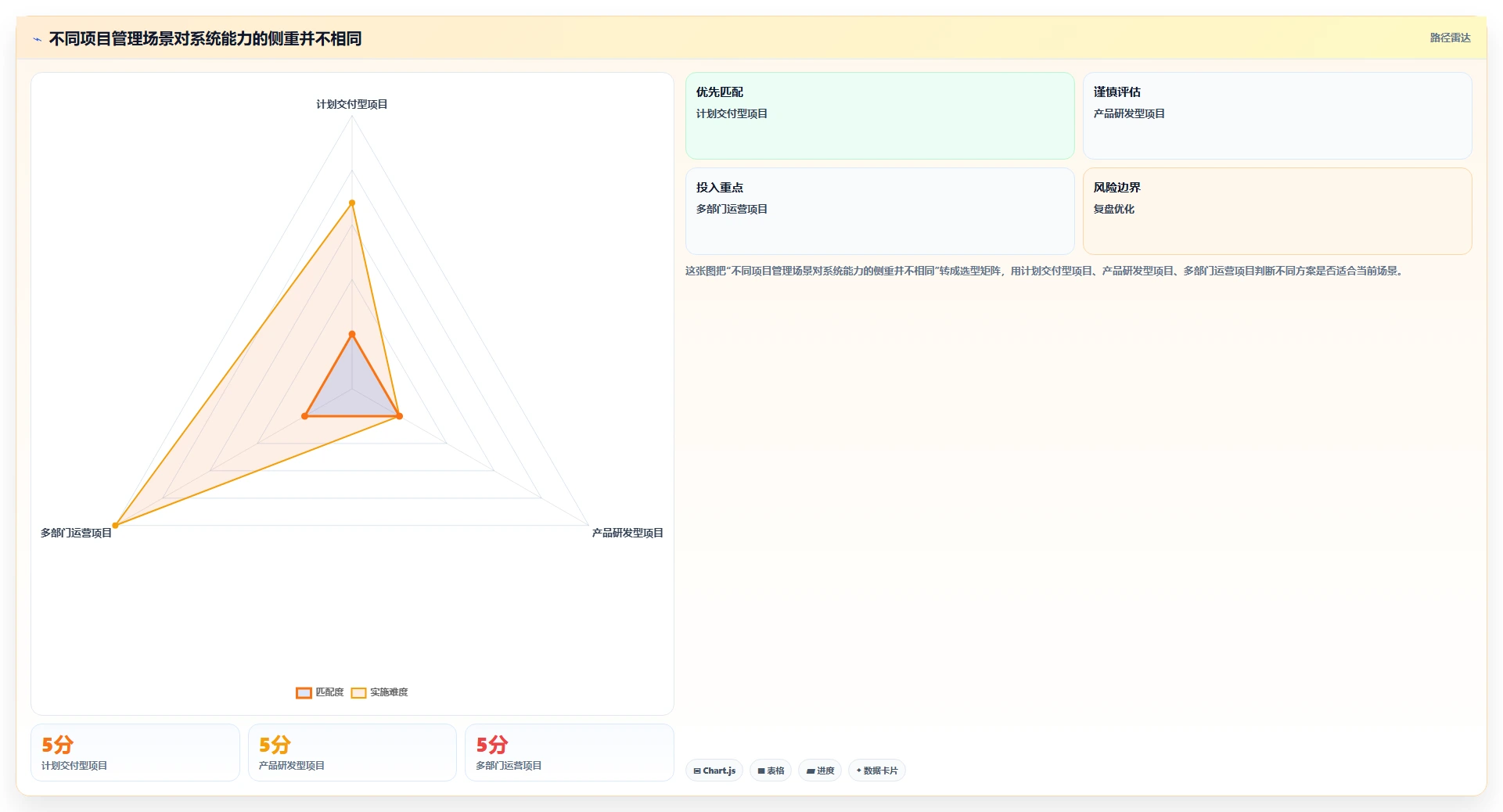
Task: Select the 5分 多部门运营项目 score card
Action: pos(570,753)
